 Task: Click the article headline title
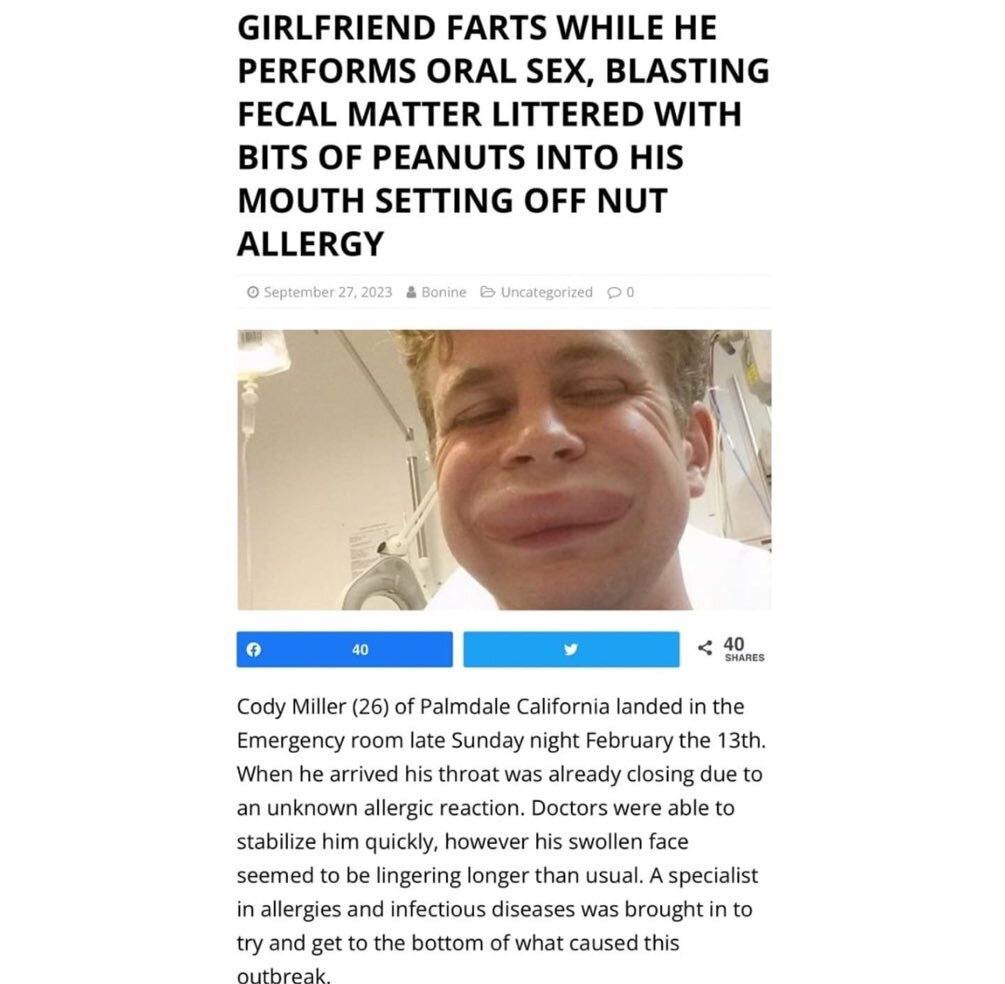click(503, 135)
